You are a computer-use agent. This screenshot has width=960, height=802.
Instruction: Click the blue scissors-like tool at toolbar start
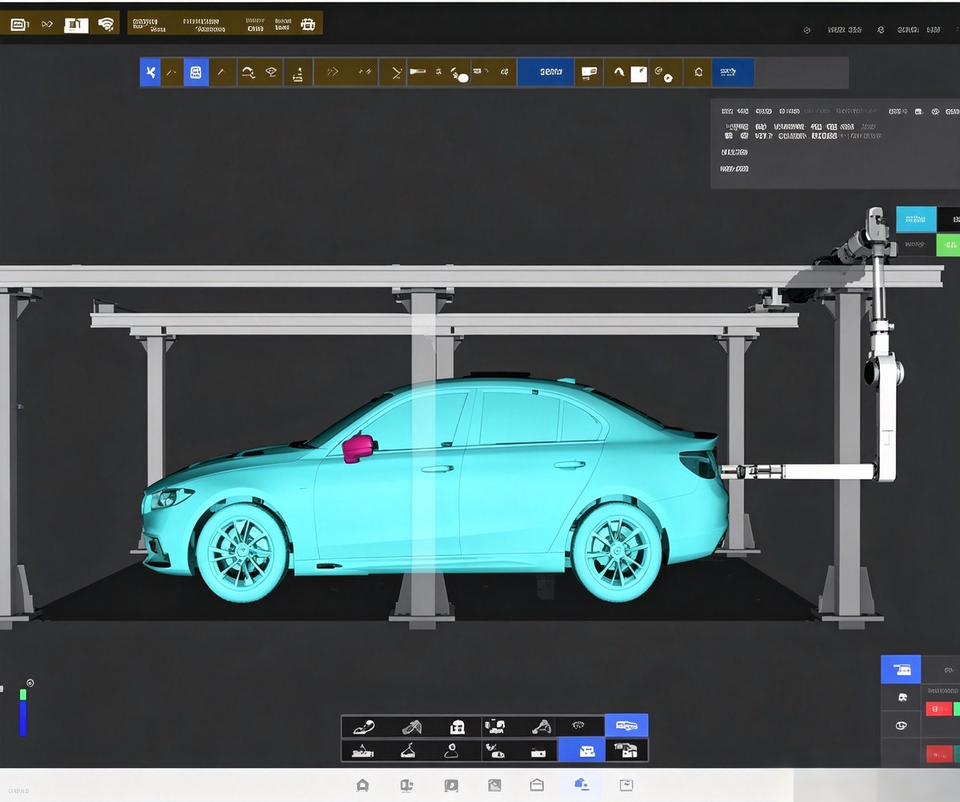click(x=150, y=72)
